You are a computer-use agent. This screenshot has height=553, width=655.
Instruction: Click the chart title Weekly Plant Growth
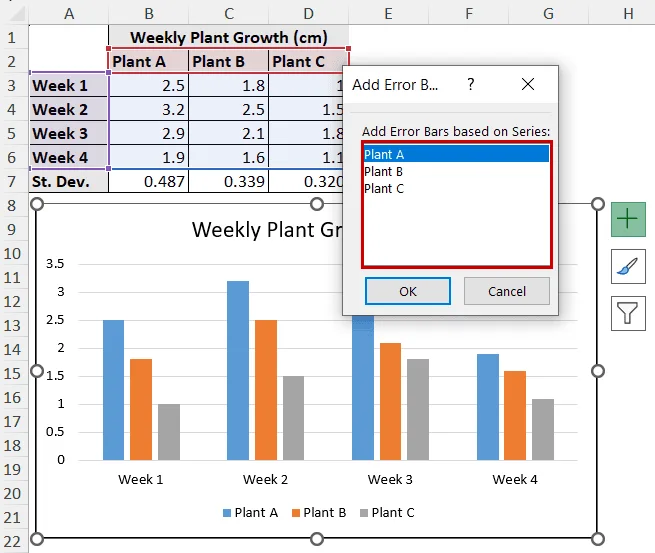(267, 230)
